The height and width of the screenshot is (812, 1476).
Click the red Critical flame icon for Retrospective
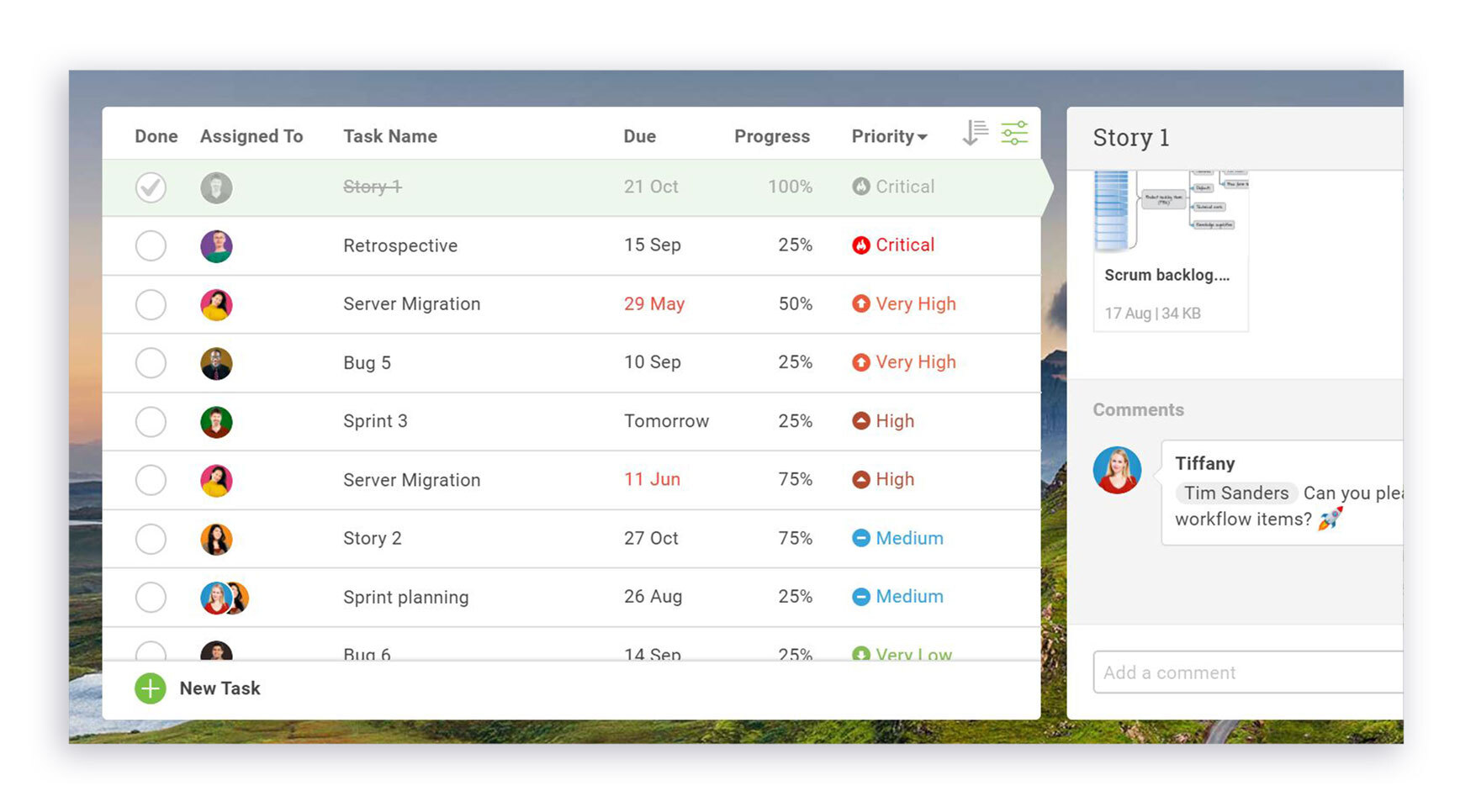click(860, 245)
